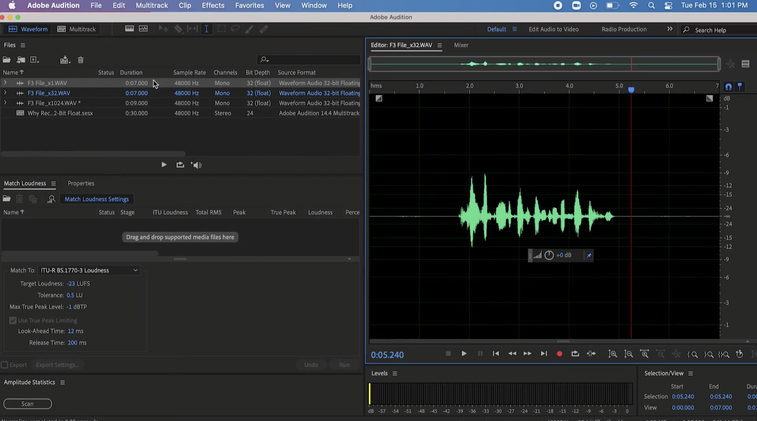Switch to Mixer tab
Screen dimensions: 757x421
pyautogui.click(x=461, y=45)
